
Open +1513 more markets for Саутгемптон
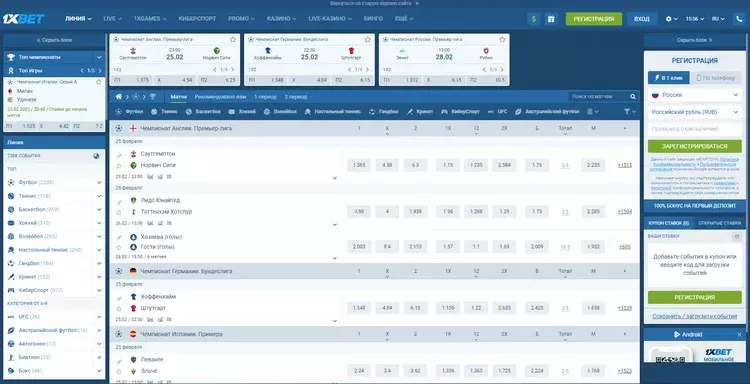pyautogui.click(x=625, y=165)
